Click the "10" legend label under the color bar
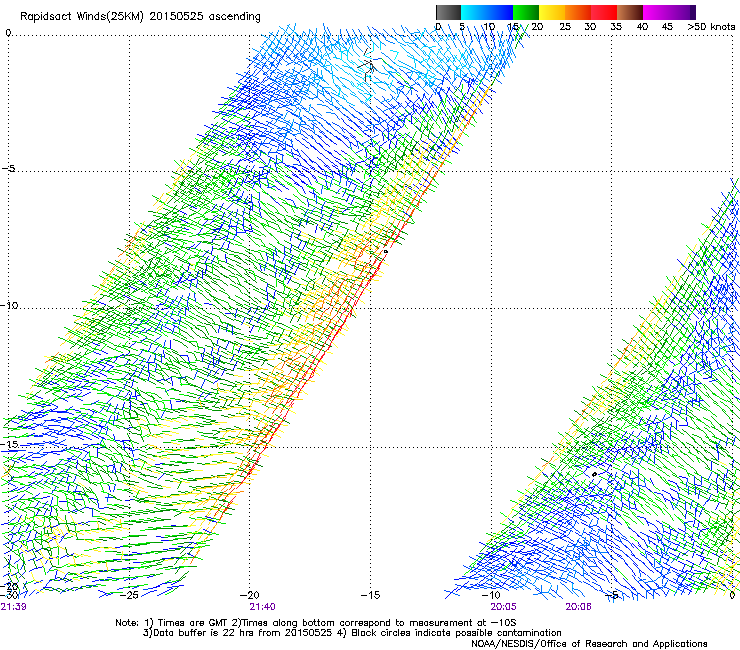 click(x=489, y=27)
